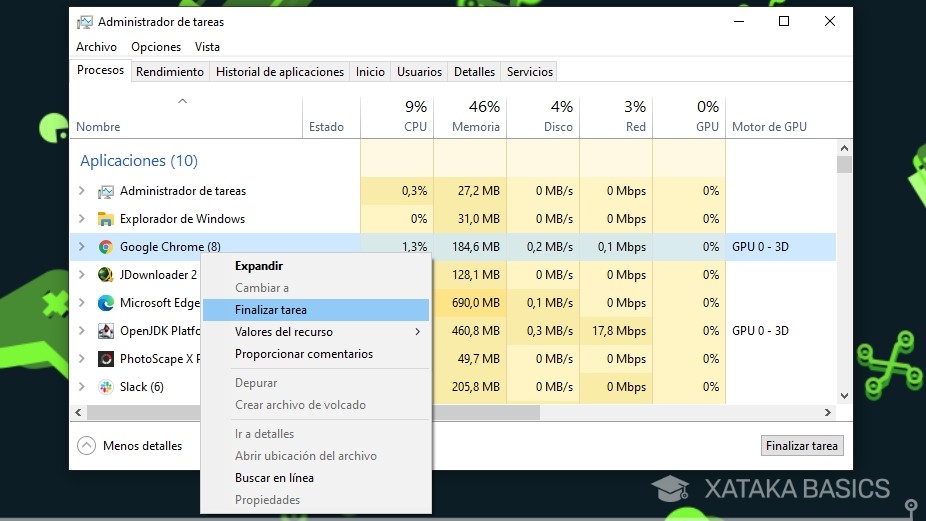Expand the Microsoft Edge process row
The image size is (926, 521).
(x=82, y=302)
